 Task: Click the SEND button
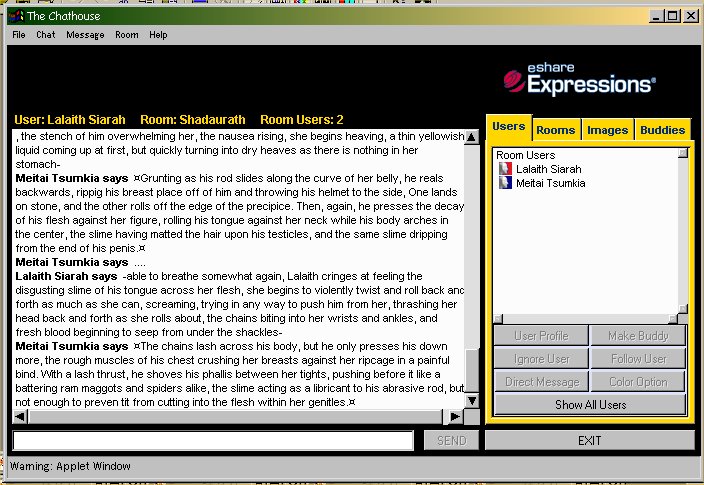click(452, 441)
